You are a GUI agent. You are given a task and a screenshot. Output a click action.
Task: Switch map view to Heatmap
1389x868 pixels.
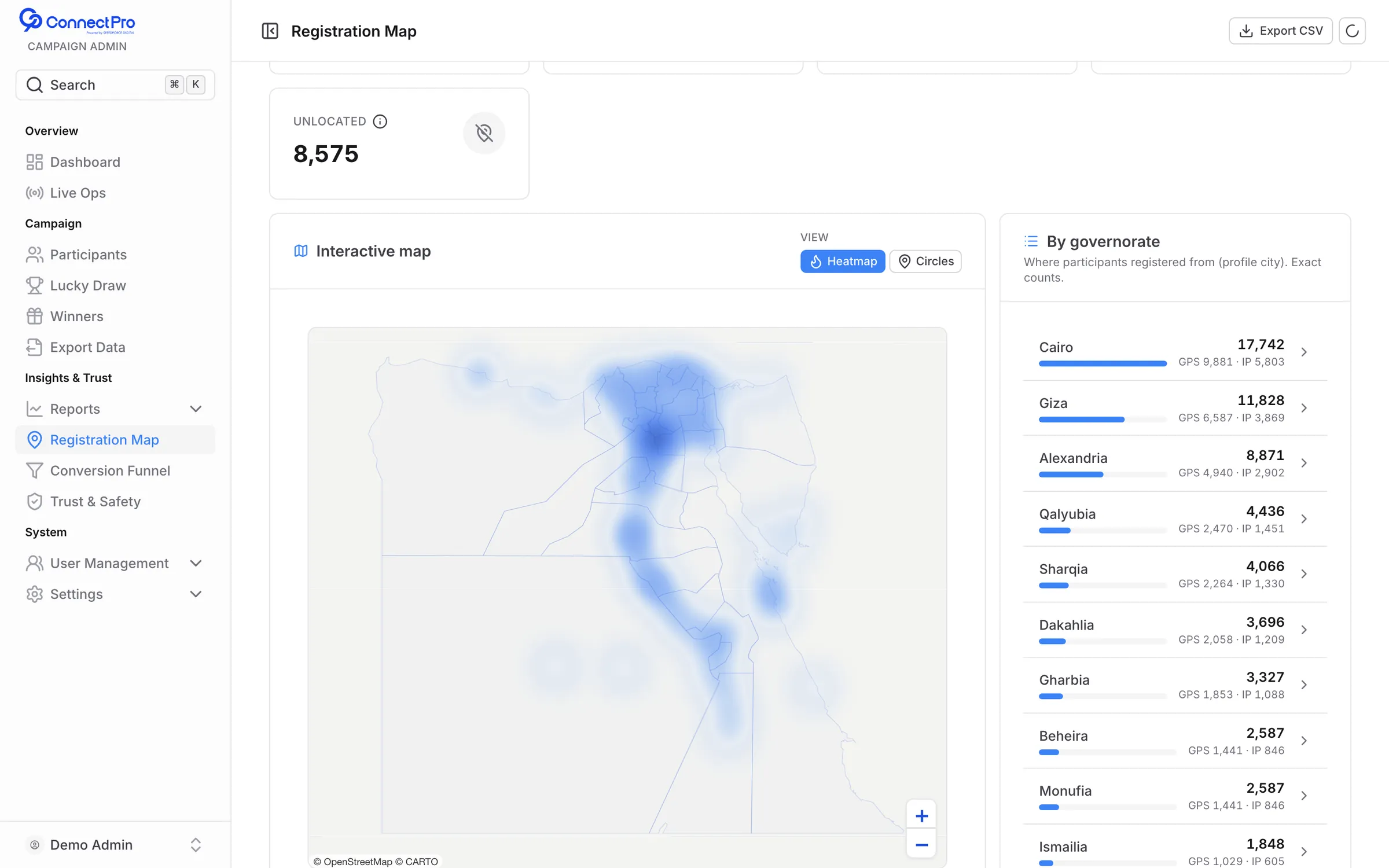(843, 261)
